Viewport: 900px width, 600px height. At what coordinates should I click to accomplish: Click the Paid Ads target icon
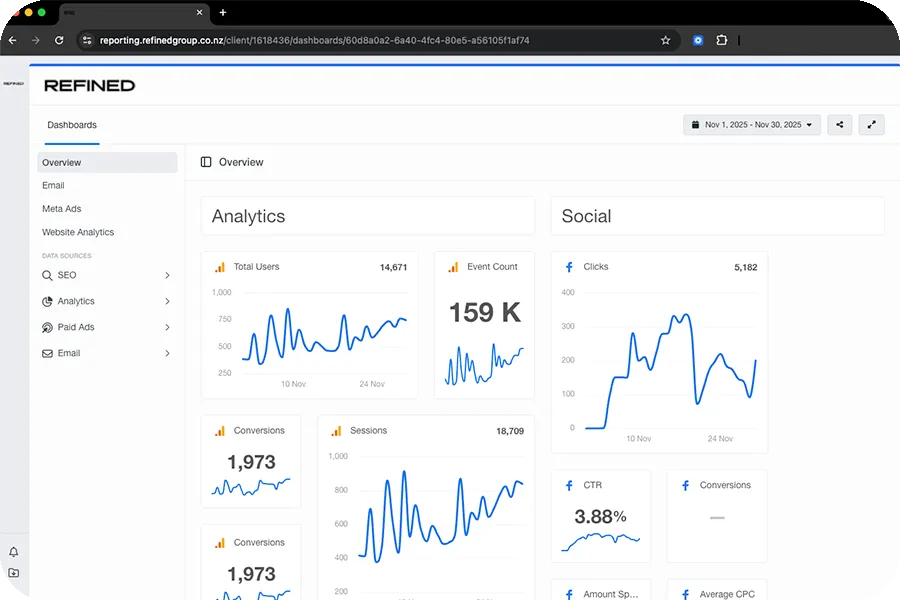(47, 327)
